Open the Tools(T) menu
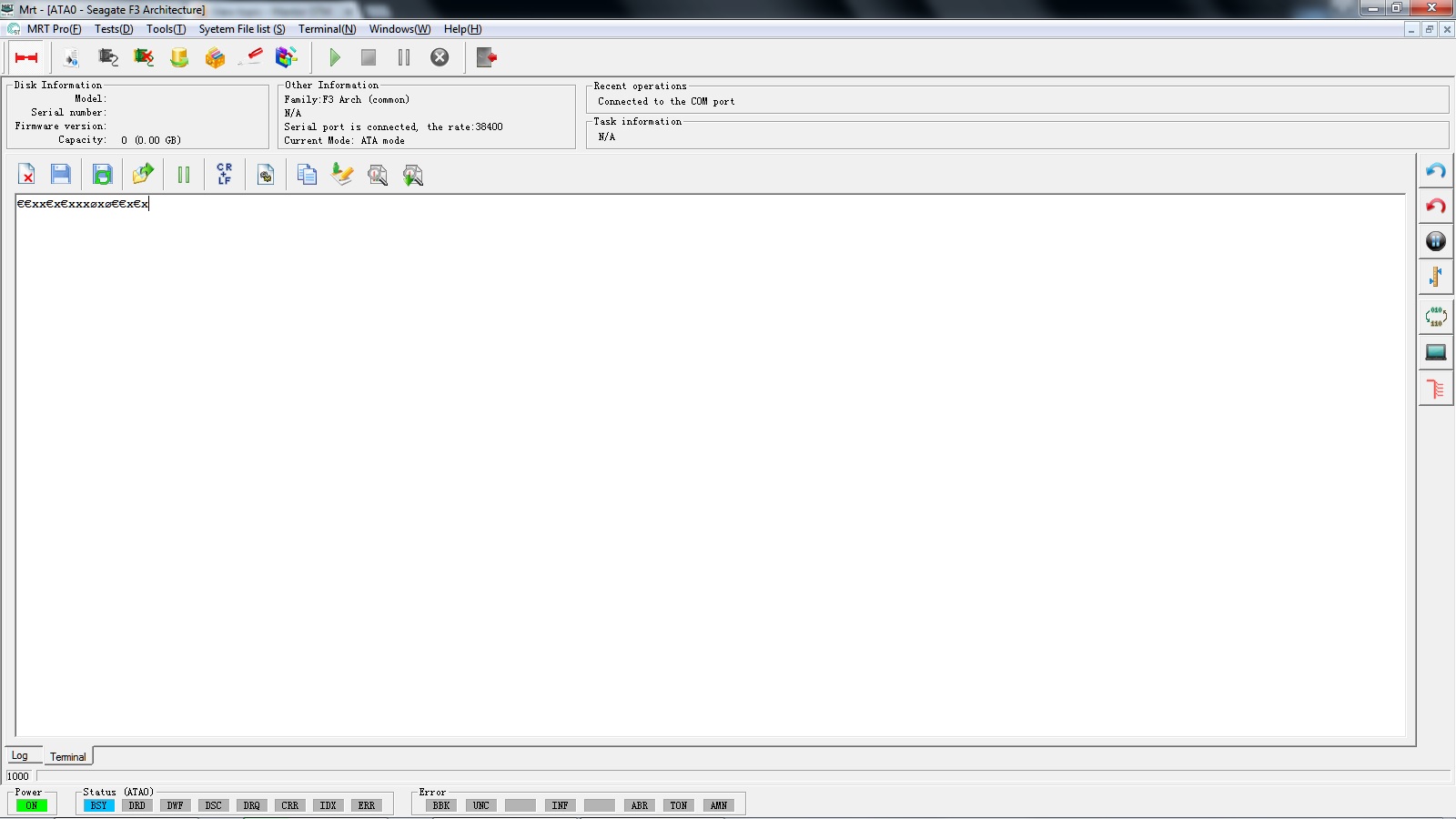Image resolution: width=1456 pixels, height=819 pixels. pyautogui.click(x=166, y=29)
